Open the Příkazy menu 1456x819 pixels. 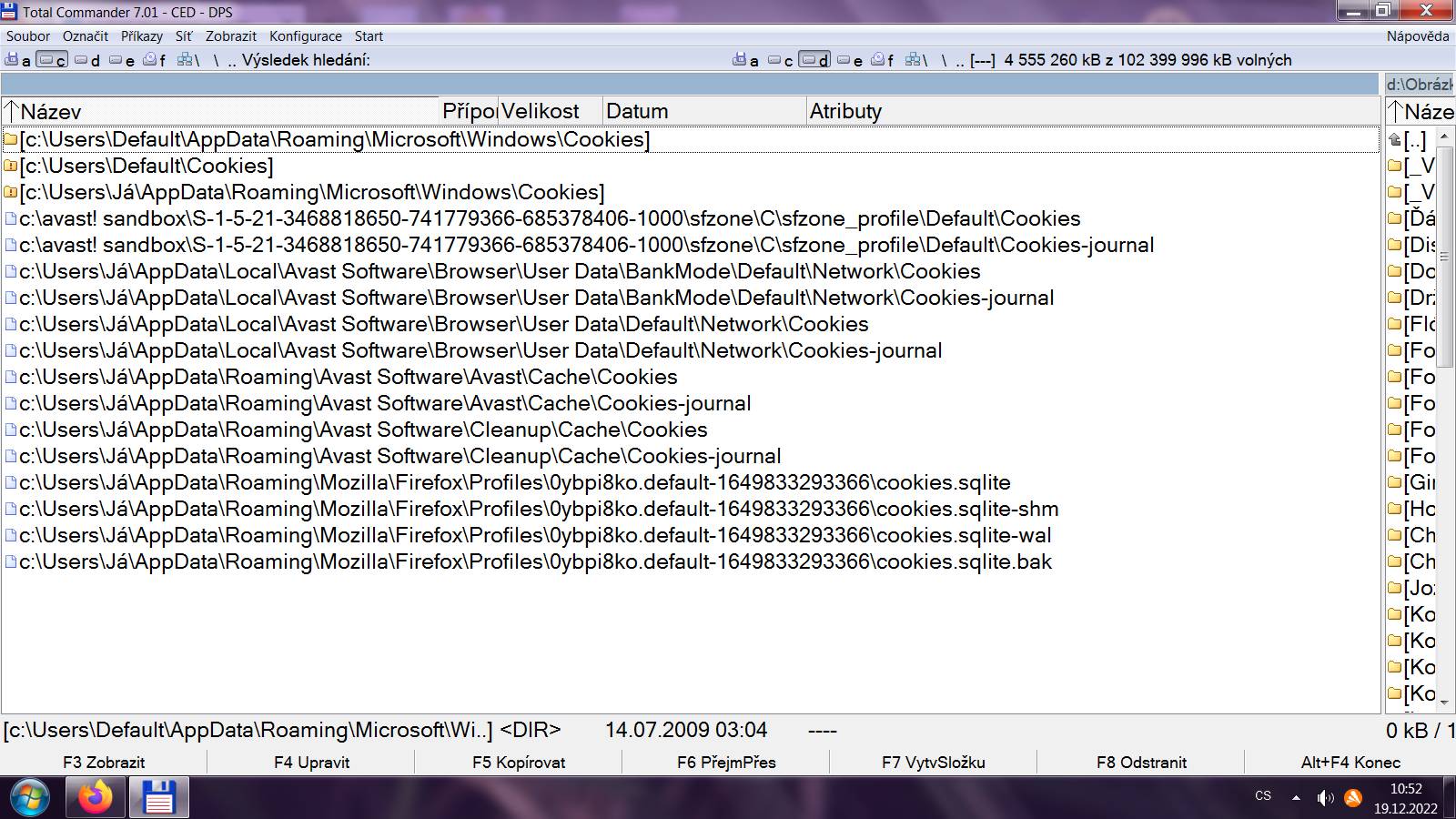tap(142, 36)
